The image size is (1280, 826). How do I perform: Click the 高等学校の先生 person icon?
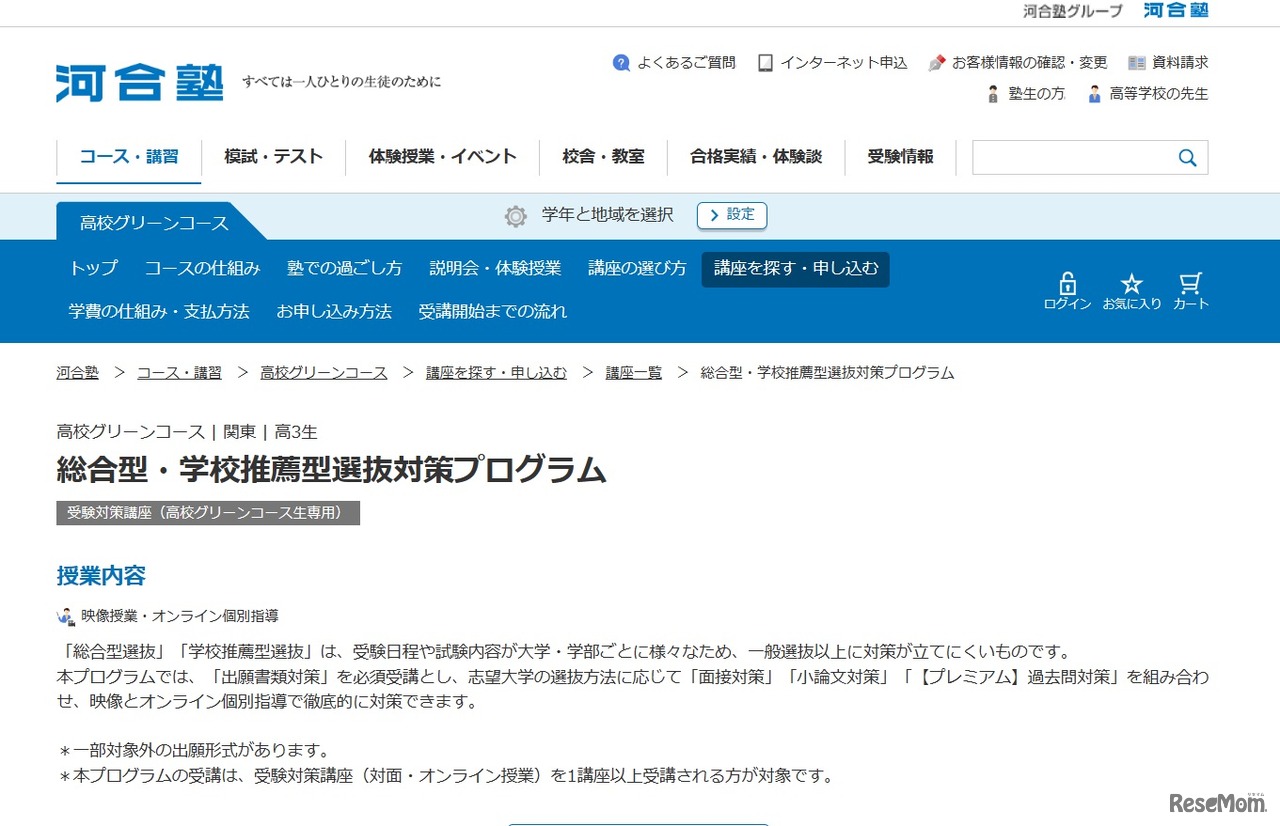pos(1095,94)
